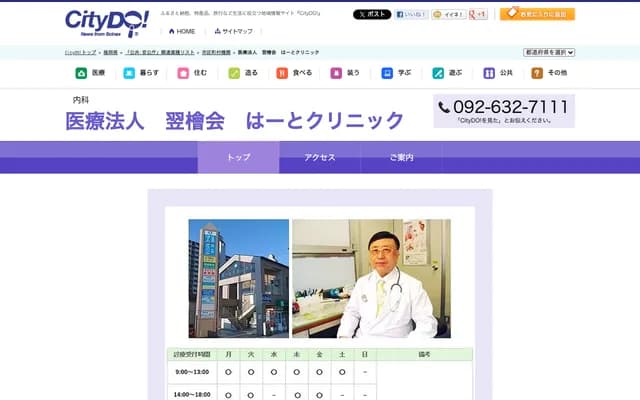The height and width of the screenshot is (400, 640).
Task: Select the purple 公共 category icon
Action: 489,73
